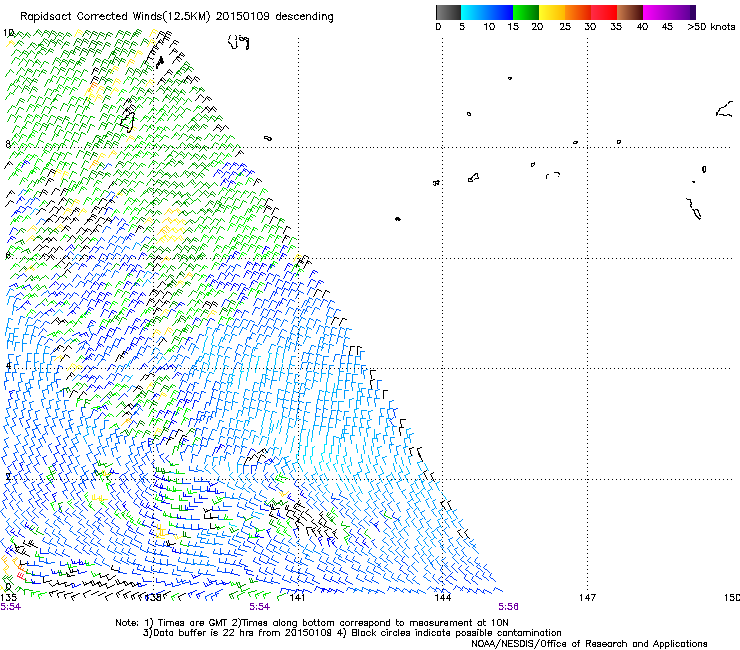Screen dimensions: 740x650
Task: Click the legend tick label '40'
Action: click(x=642, y=27)
